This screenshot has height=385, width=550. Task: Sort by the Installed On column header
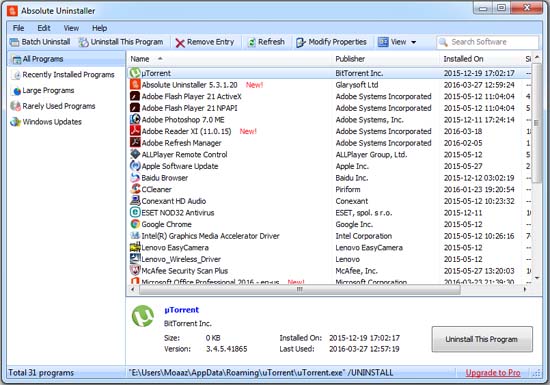click(x=463, y=59)
